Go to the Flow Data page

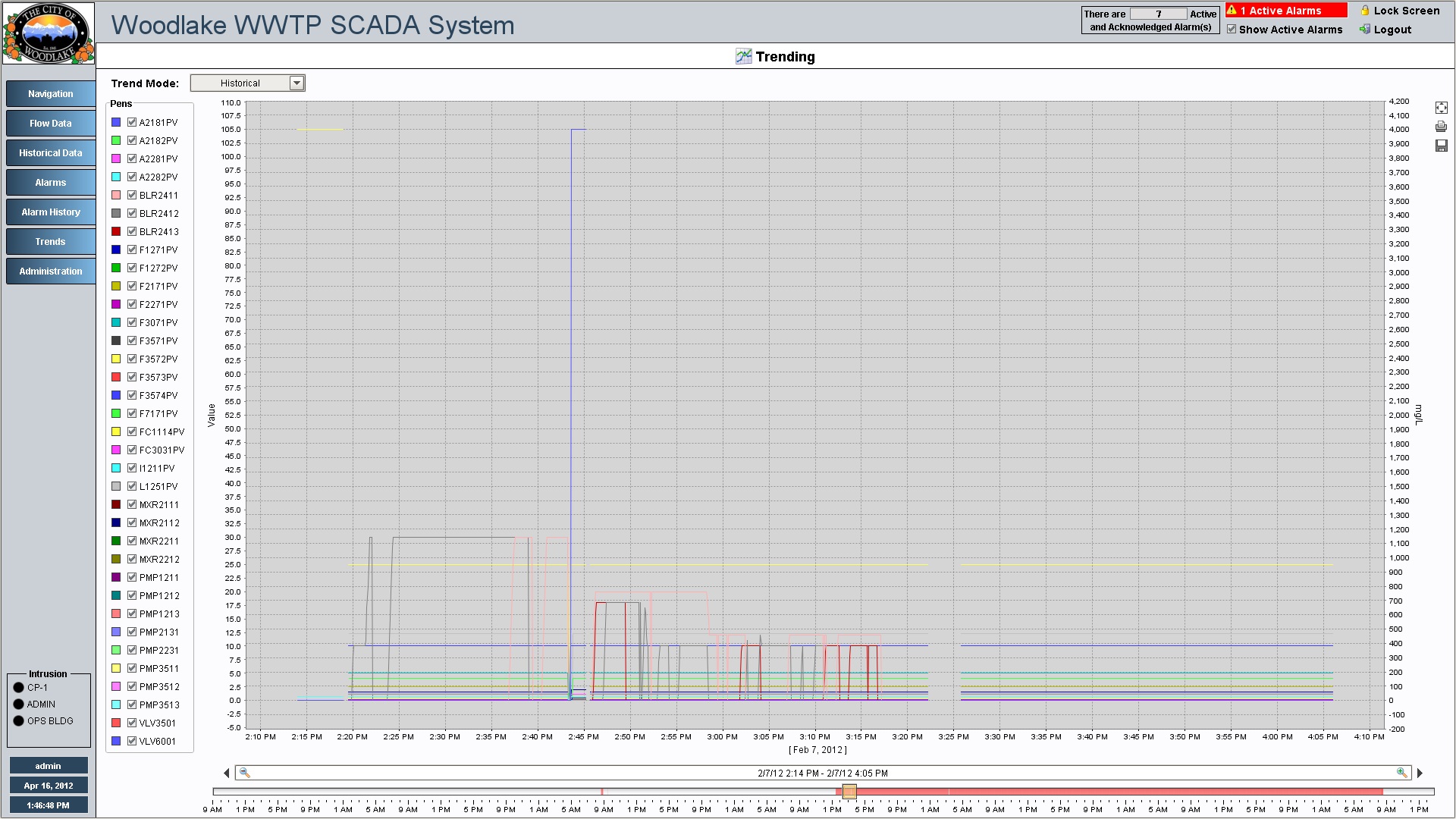(x=50, y=124)
